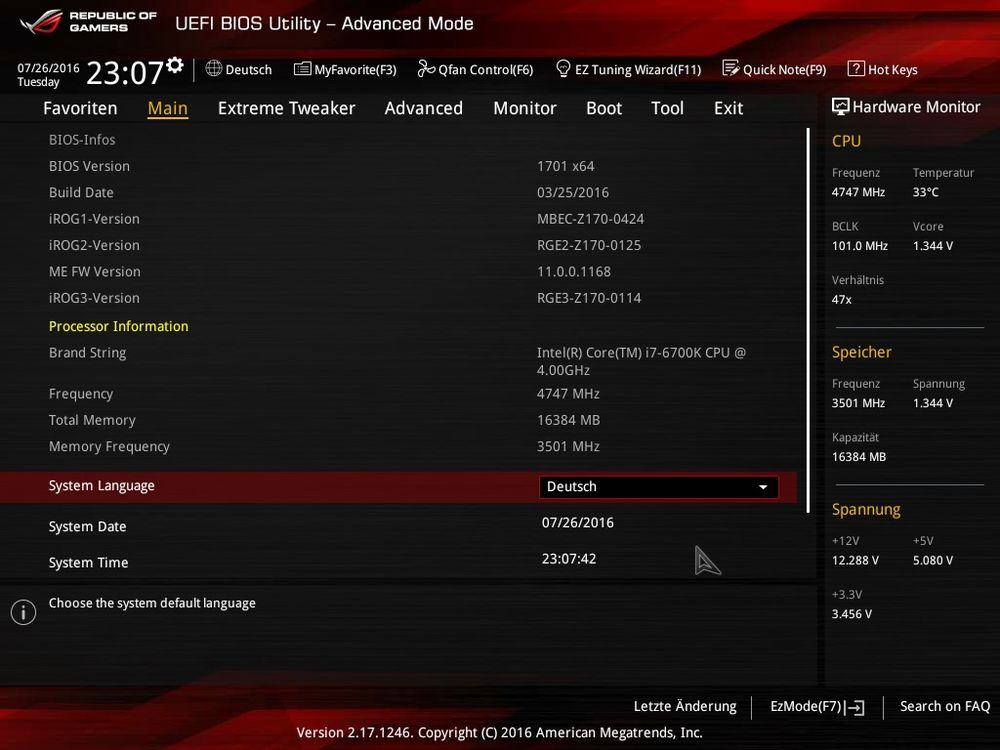The width and height of the screenshot is (1000, 750).
Task: Click the Speicher section heading
Action: coord(862,352)
